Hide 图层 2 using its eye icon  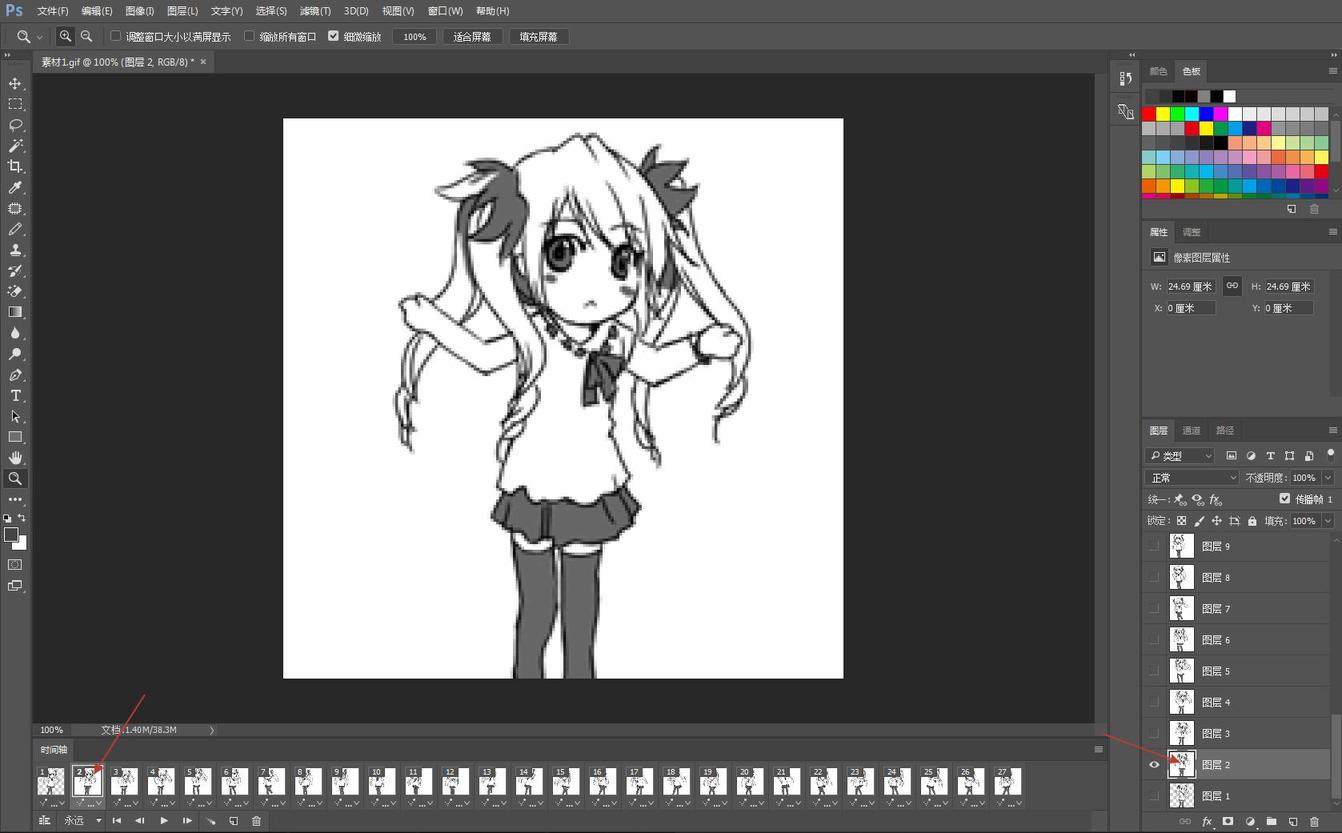pos(1154,765)
